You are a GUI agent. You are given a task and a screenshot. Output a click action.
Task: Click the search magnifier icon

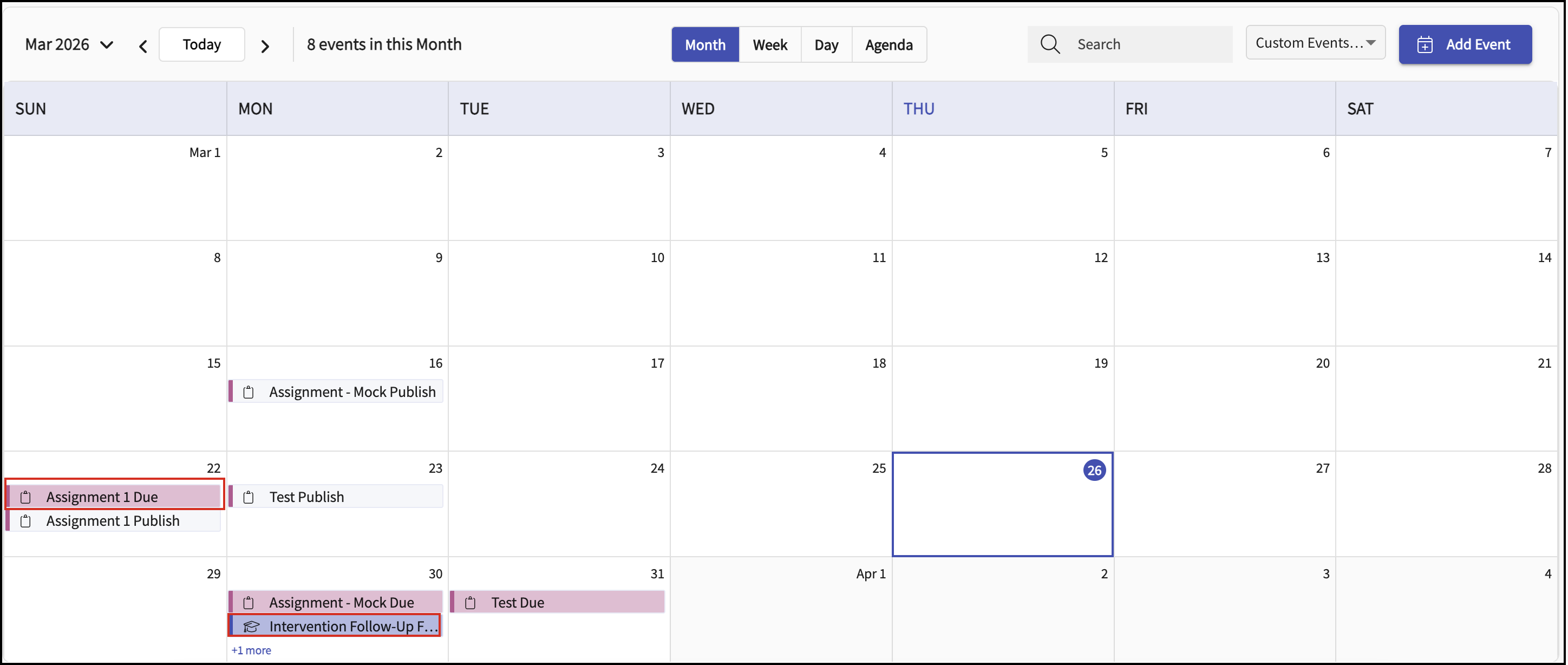pyautogui.click(x=1050, y=44)
